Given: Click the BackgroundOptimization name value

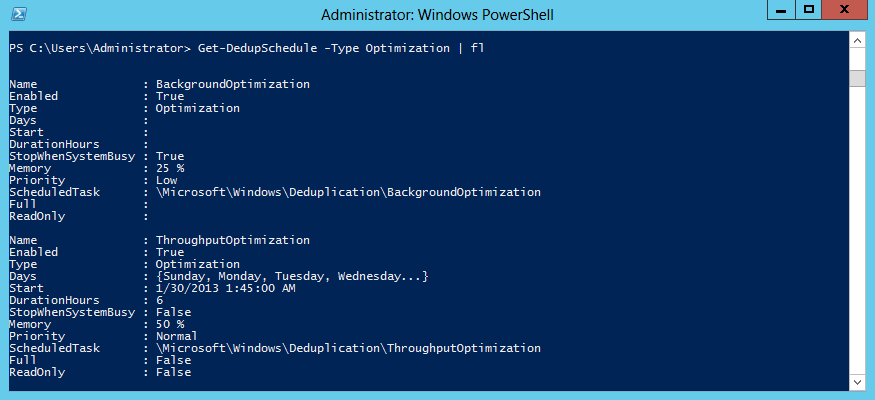Looking at the screenshot, I should click(233, 84).
